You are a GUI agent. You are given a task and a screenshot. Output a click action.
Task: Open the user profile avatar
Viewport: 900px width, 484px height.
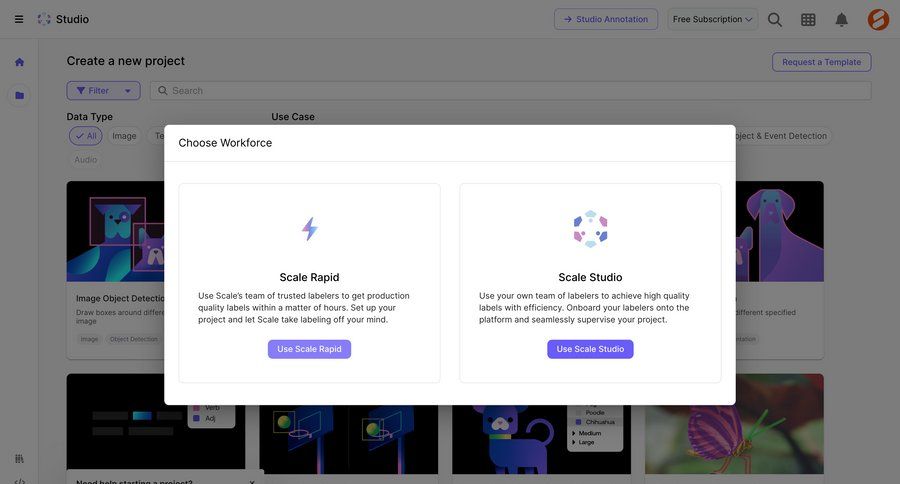[x=878, y=20]
